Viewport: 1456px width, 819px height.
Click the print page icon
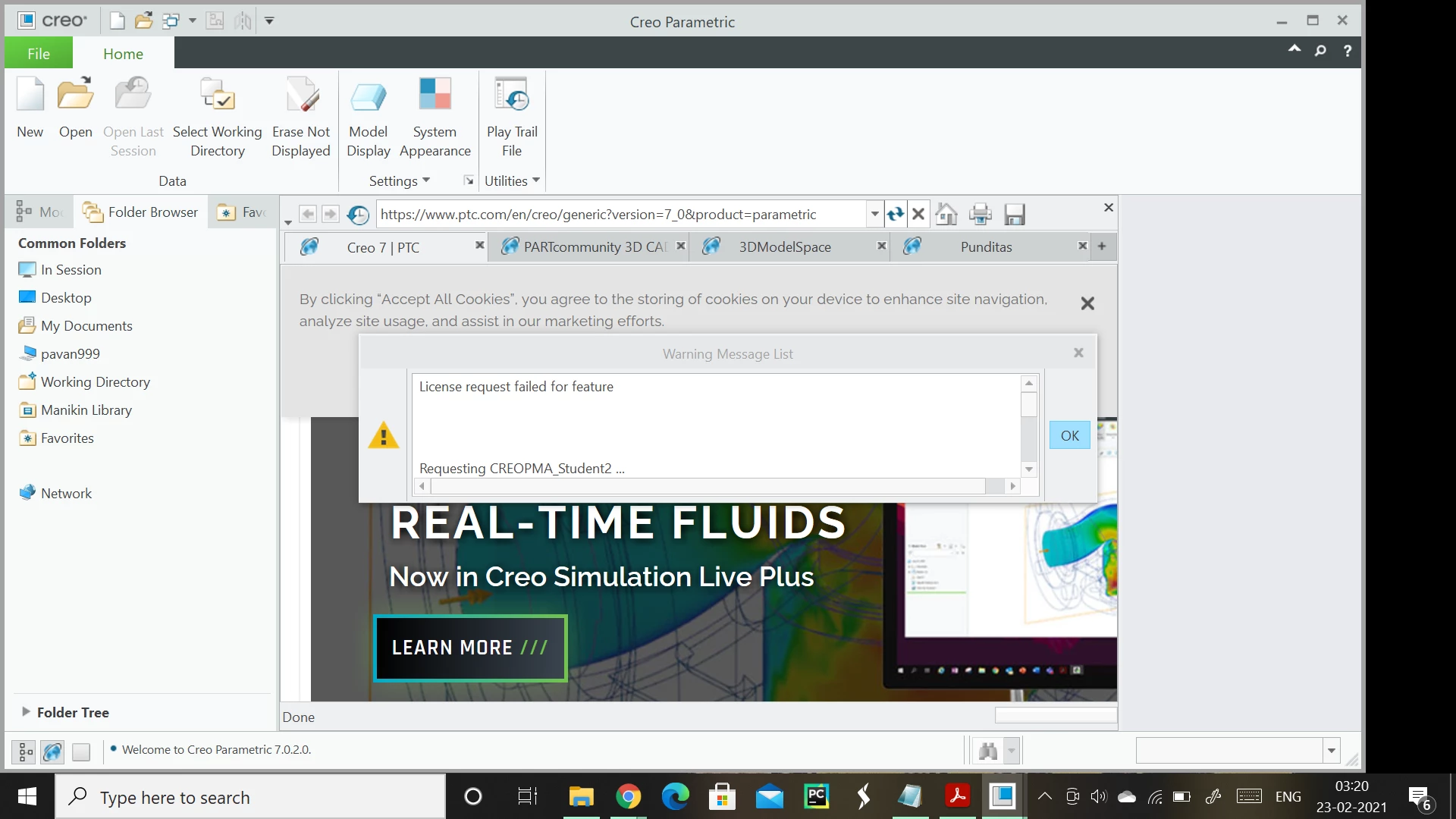981,215
